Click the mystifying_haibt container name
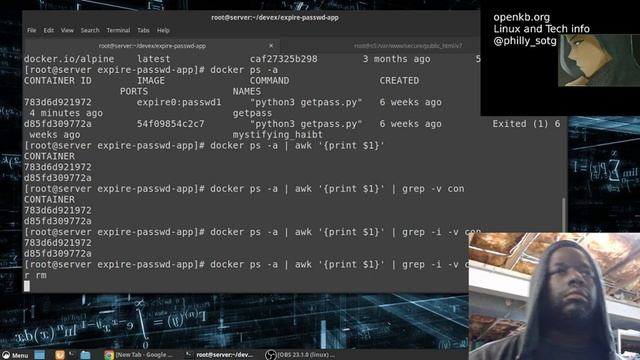 pyautogui.click(x=278, y=135)
